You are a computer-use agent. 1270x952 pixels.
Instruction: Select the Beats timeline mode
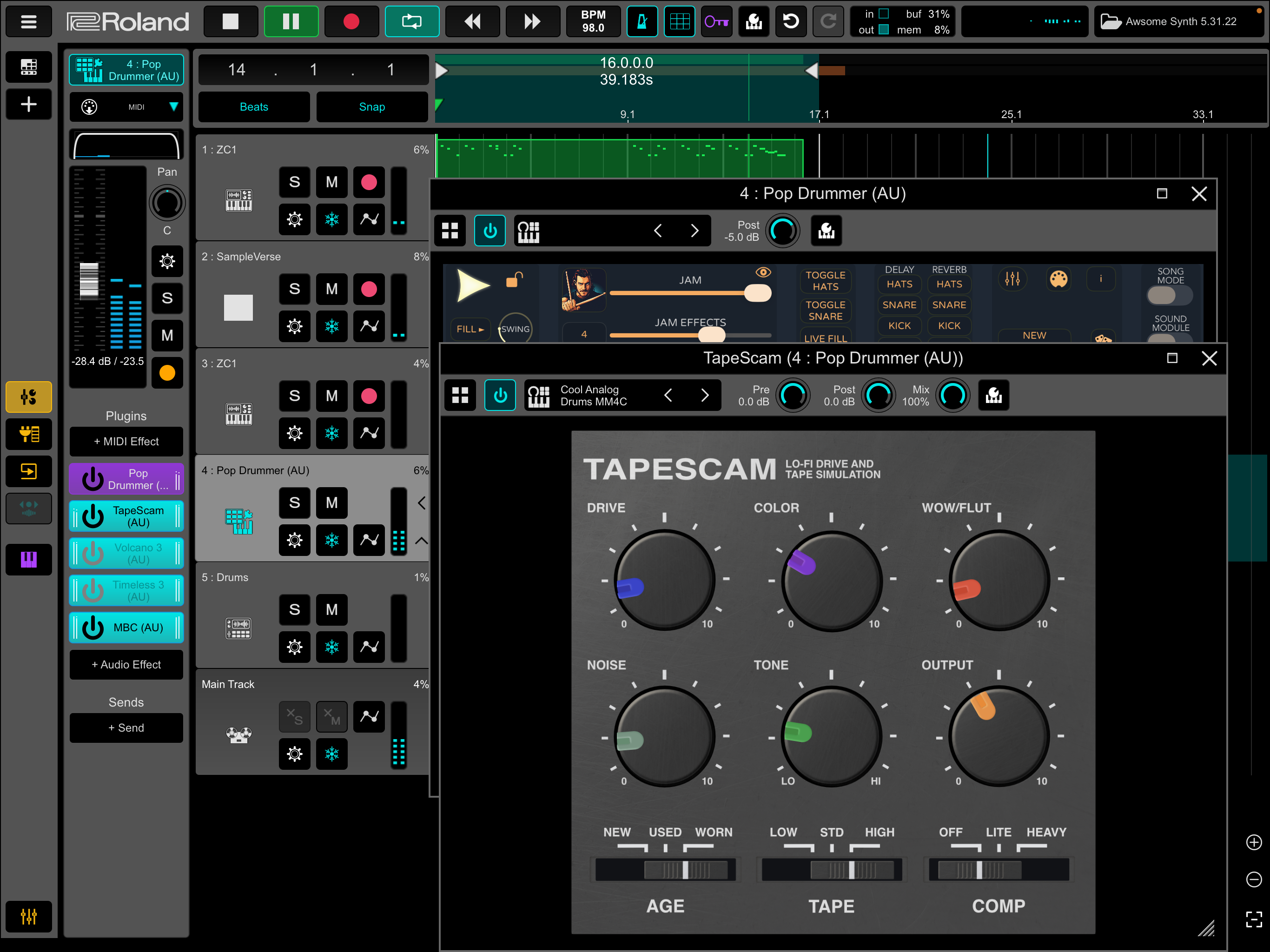(x=254, y=107)
